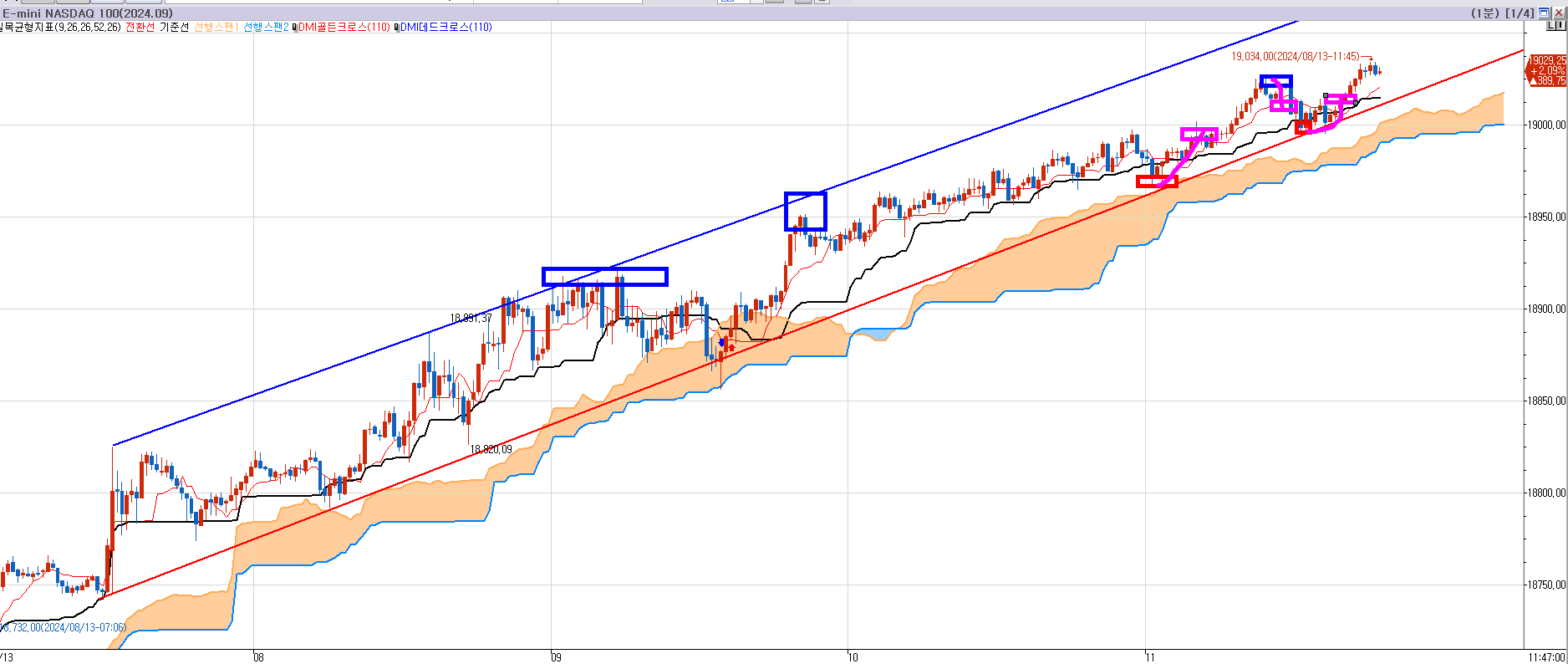Click the 18750.00 price axis label
This screenshot has height=664, width=1568.
[1547, 585]
